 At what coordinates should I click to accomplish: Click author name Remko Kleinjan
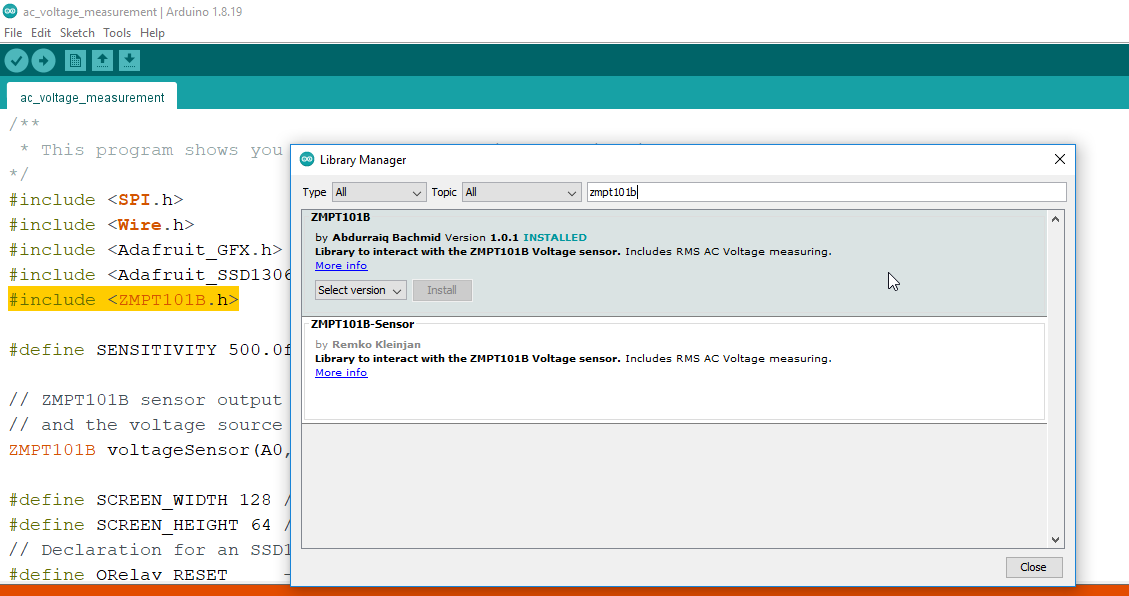click(377, 344)
